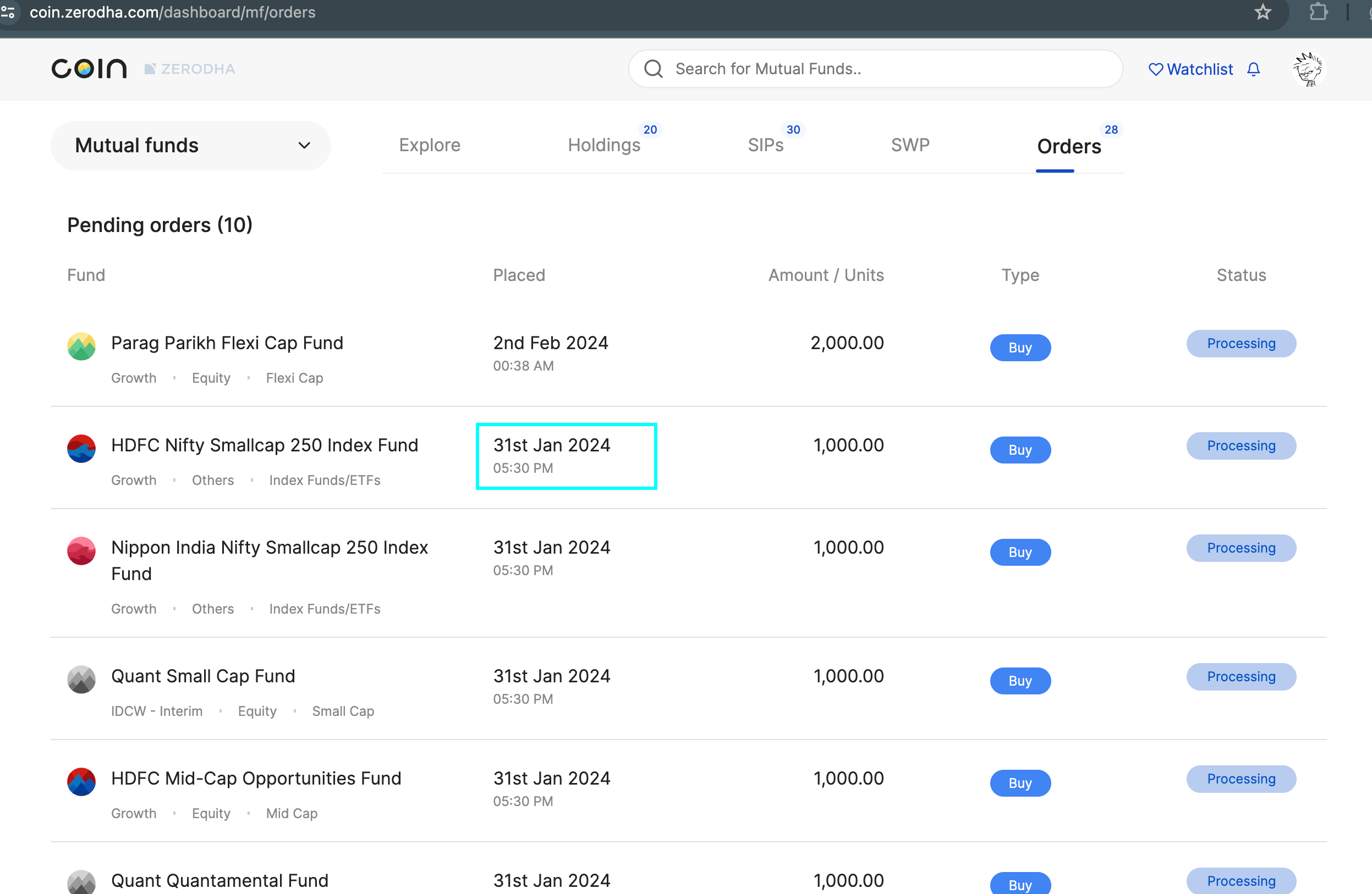Click the 2,000.00 amount value
The height and width of the screenshot is (894, 1372).
click(x=847, y=343)
